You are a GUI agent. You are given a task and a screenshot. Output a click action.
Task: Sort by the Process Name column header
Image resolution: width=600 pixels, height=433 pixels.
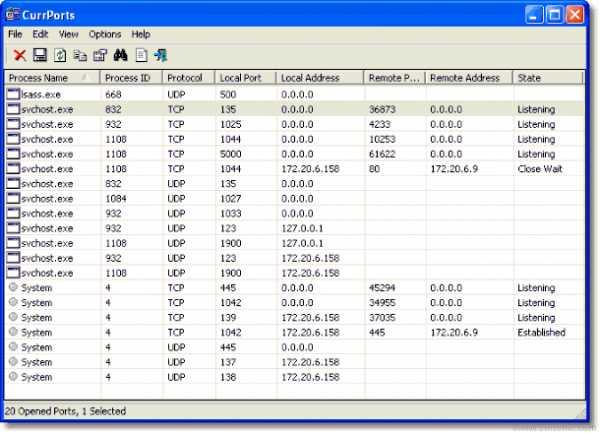52,78
